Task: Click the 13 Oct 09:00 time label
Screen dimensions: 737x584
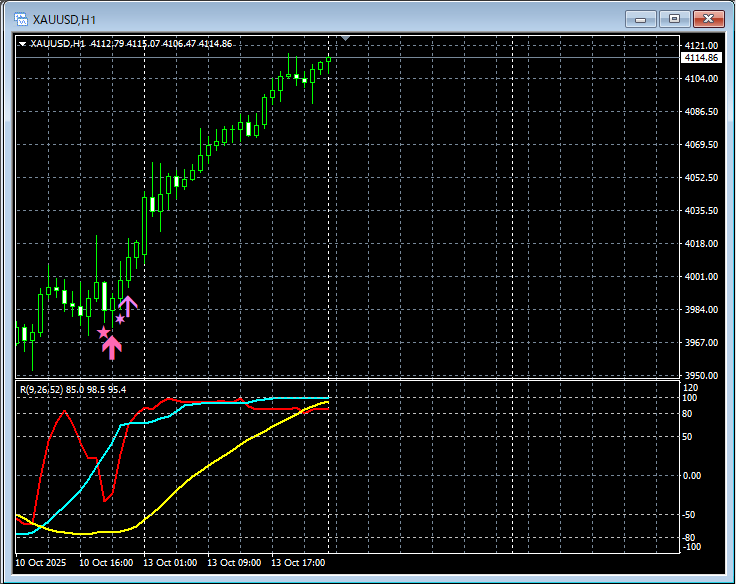Action: tap(234, 562)
